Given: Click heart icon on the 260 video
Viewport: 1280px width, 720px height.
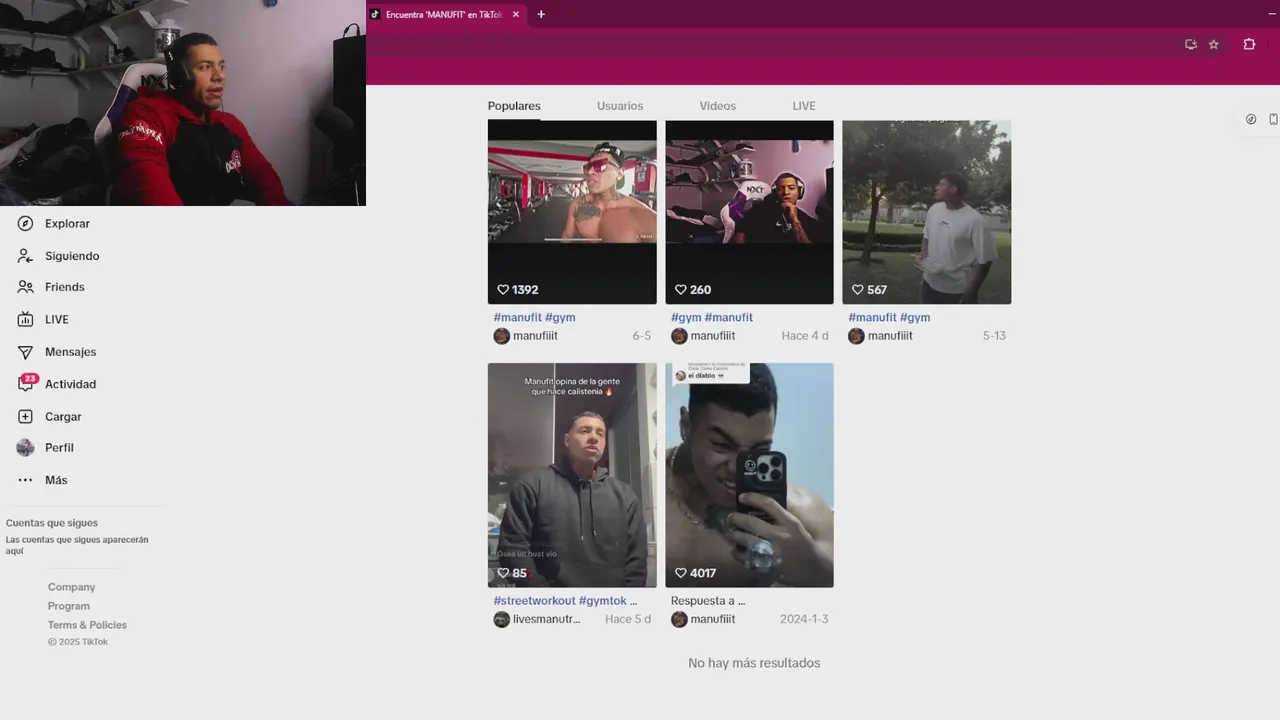Looking at the screenshot, I should tap(681, 290).
